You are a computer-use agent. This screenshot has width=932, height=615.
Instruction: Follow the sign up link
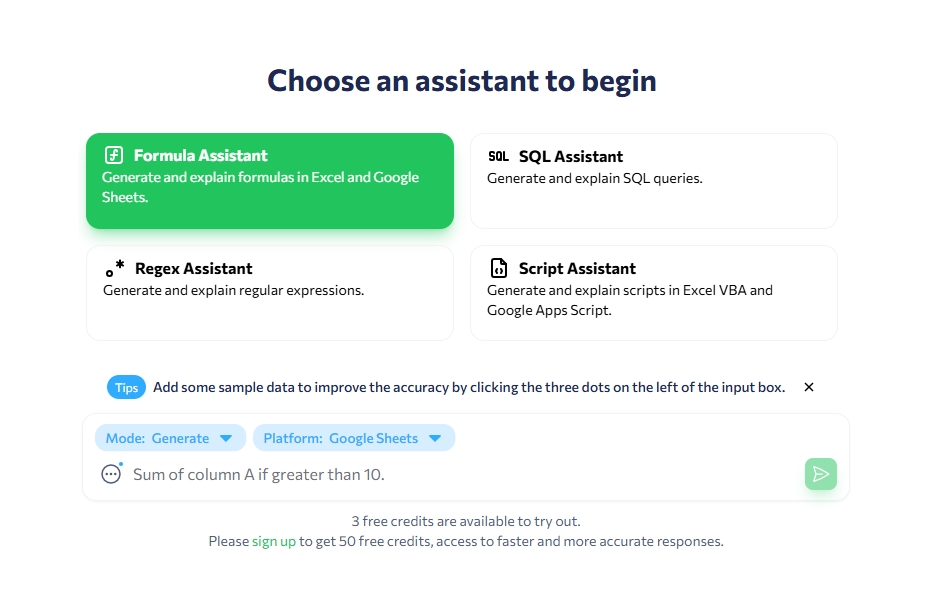(x=273, y=541)
